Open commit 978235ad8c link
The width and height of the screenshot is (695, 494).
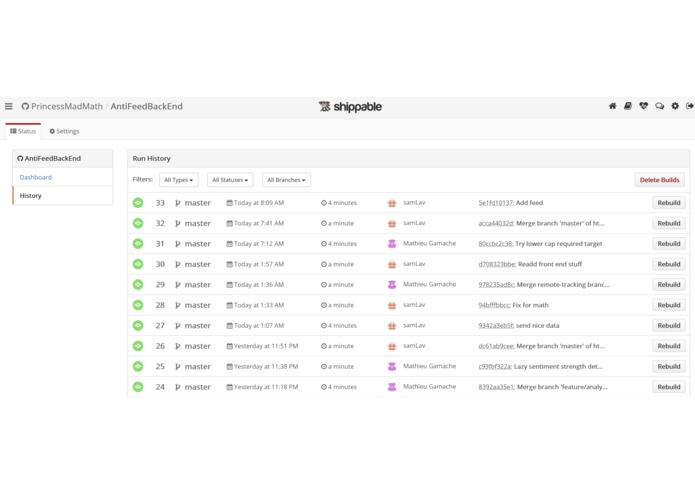click(497, 284)
